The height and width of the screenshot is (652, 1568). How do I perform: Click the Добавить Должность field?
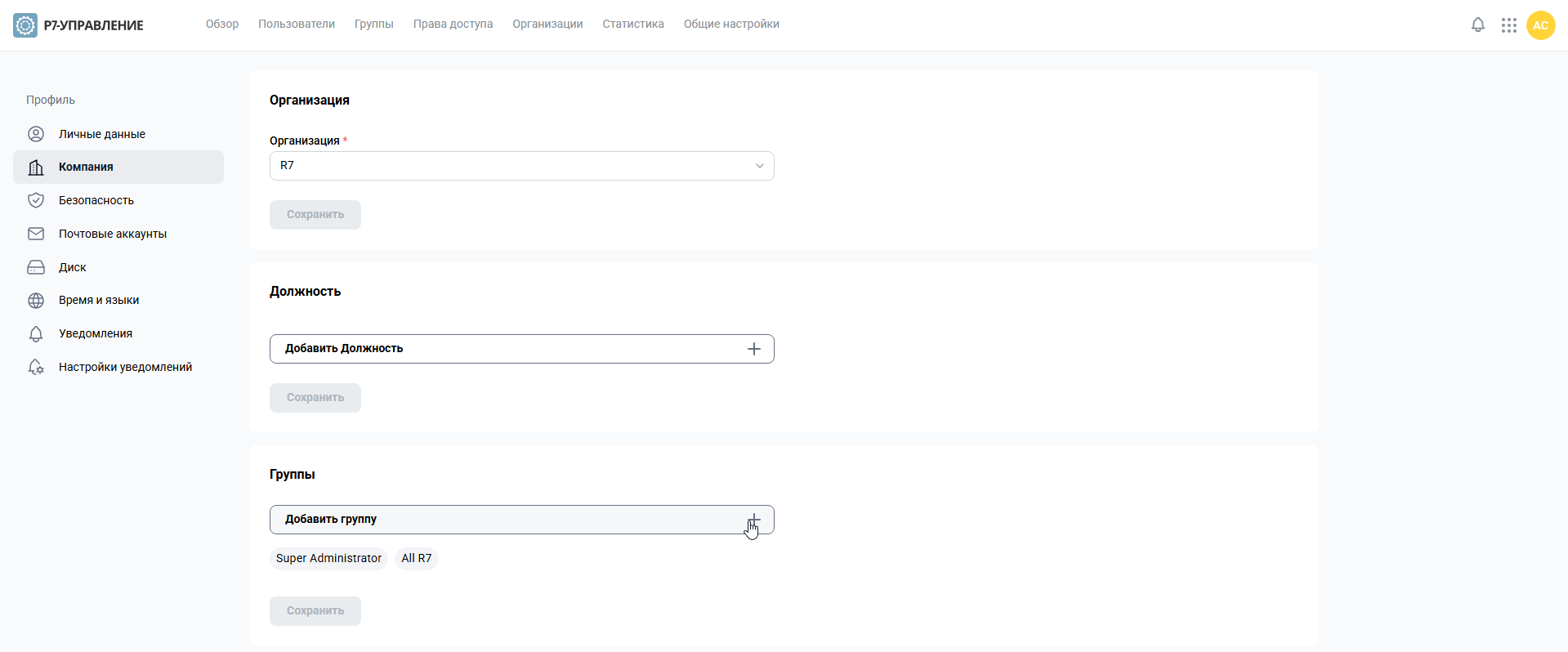[x=521, y=349]
